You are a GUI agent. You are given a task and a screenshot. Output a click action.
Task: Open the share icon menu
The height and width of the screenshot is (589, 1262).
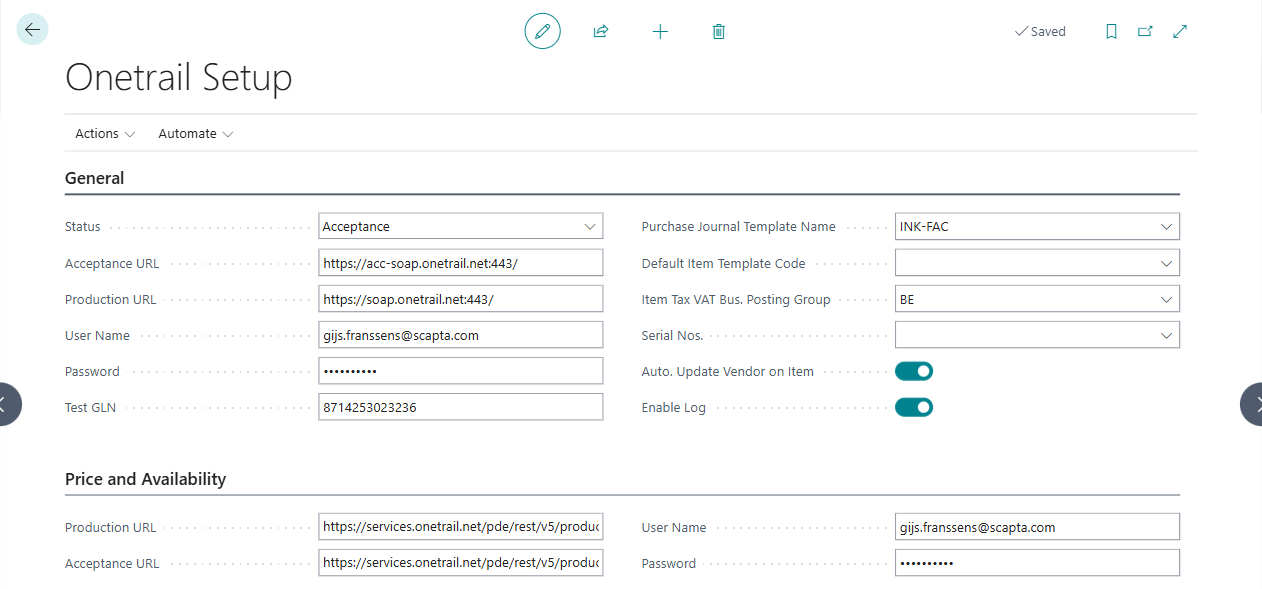coord(601,32)
